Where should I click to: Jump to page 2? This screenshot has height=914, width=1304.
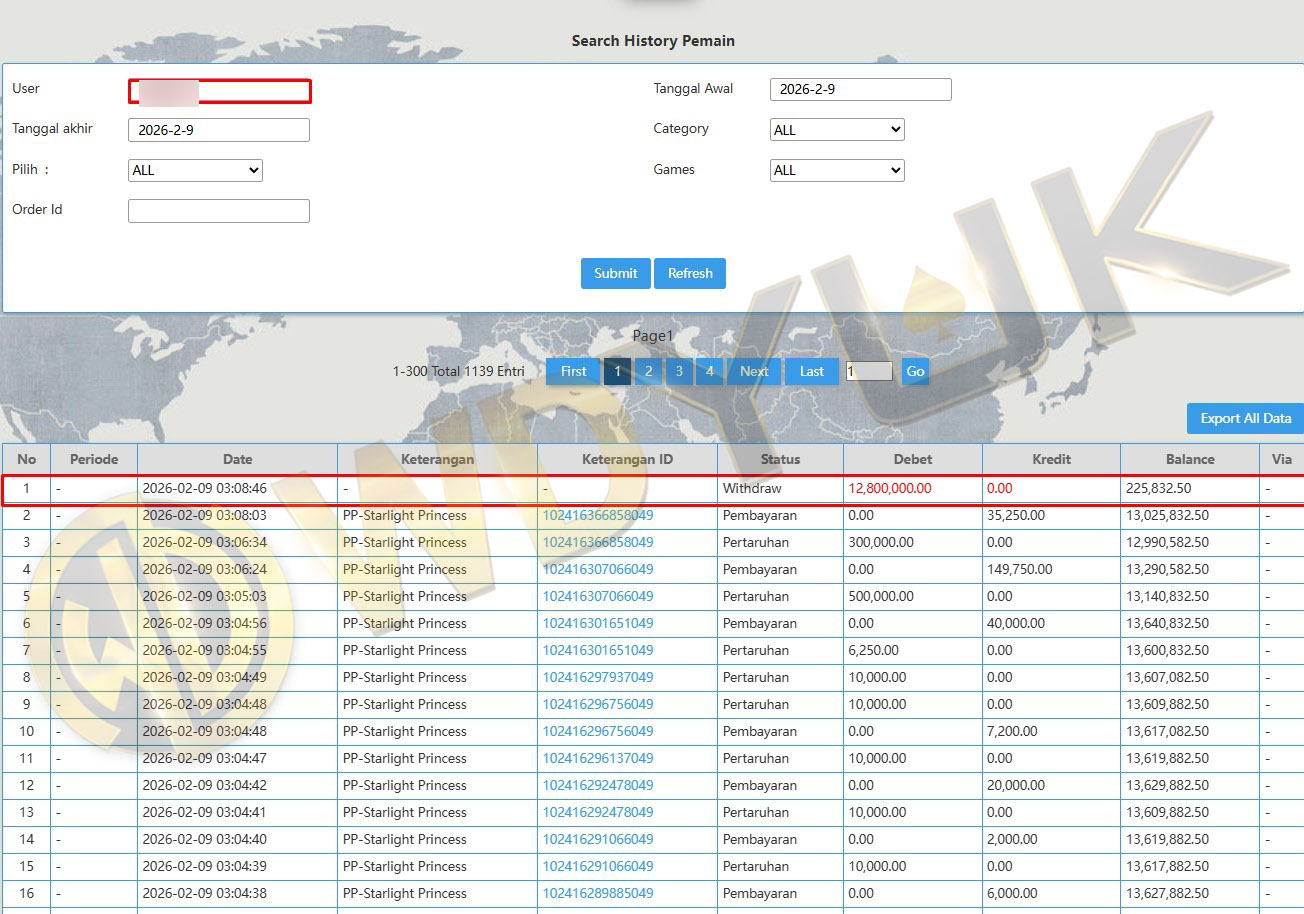click(648, 371)
